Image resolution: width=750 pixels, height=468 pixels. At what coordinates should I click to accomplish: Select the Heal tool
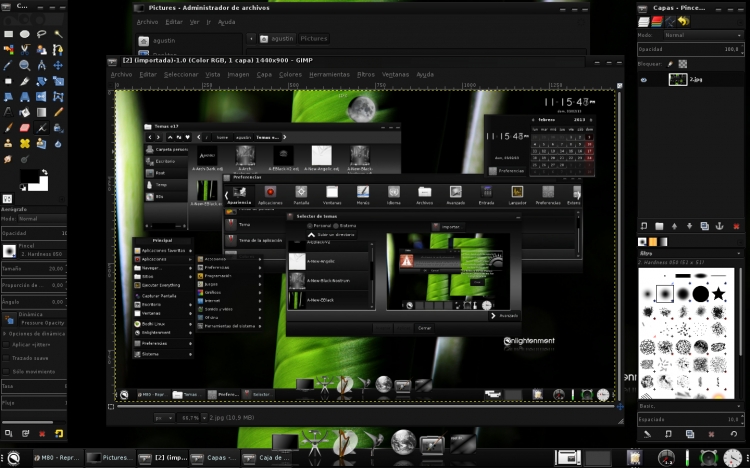click(x=25, y=143)
